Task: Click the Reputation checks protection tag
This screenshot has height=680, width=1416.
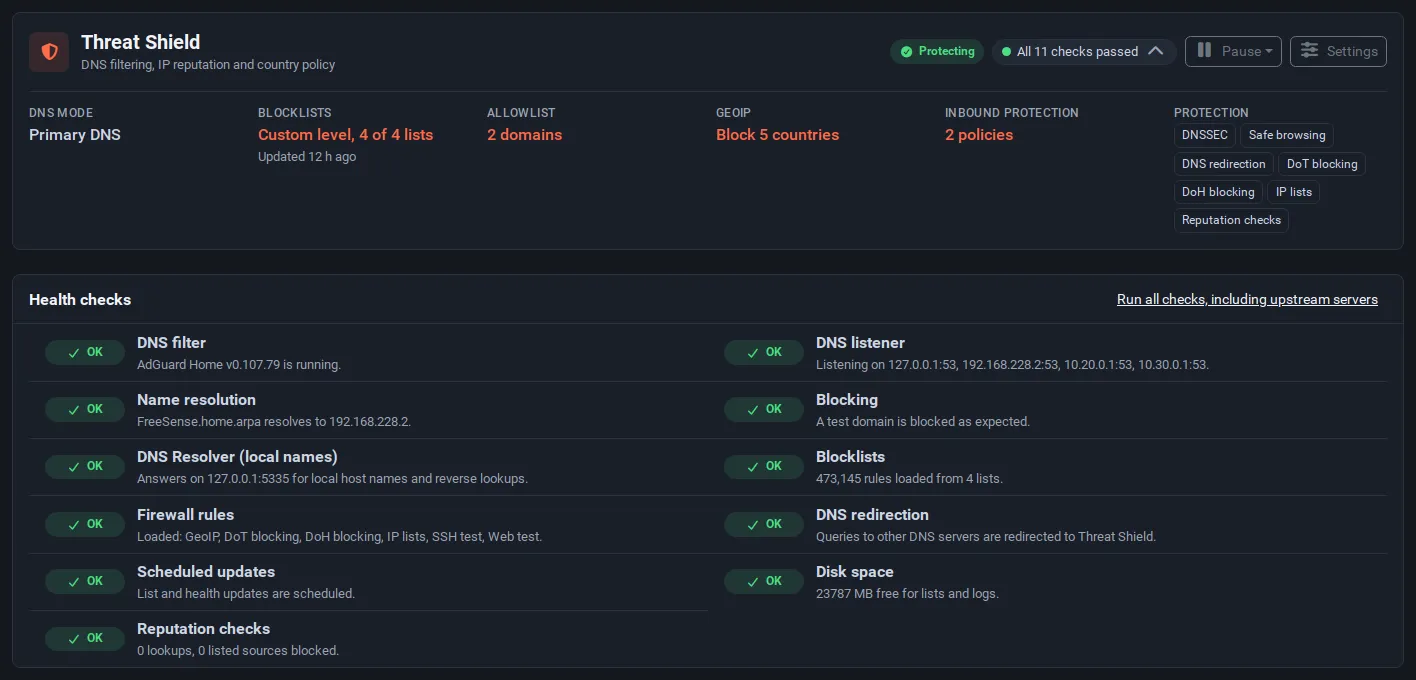Action: (1231, 220)
